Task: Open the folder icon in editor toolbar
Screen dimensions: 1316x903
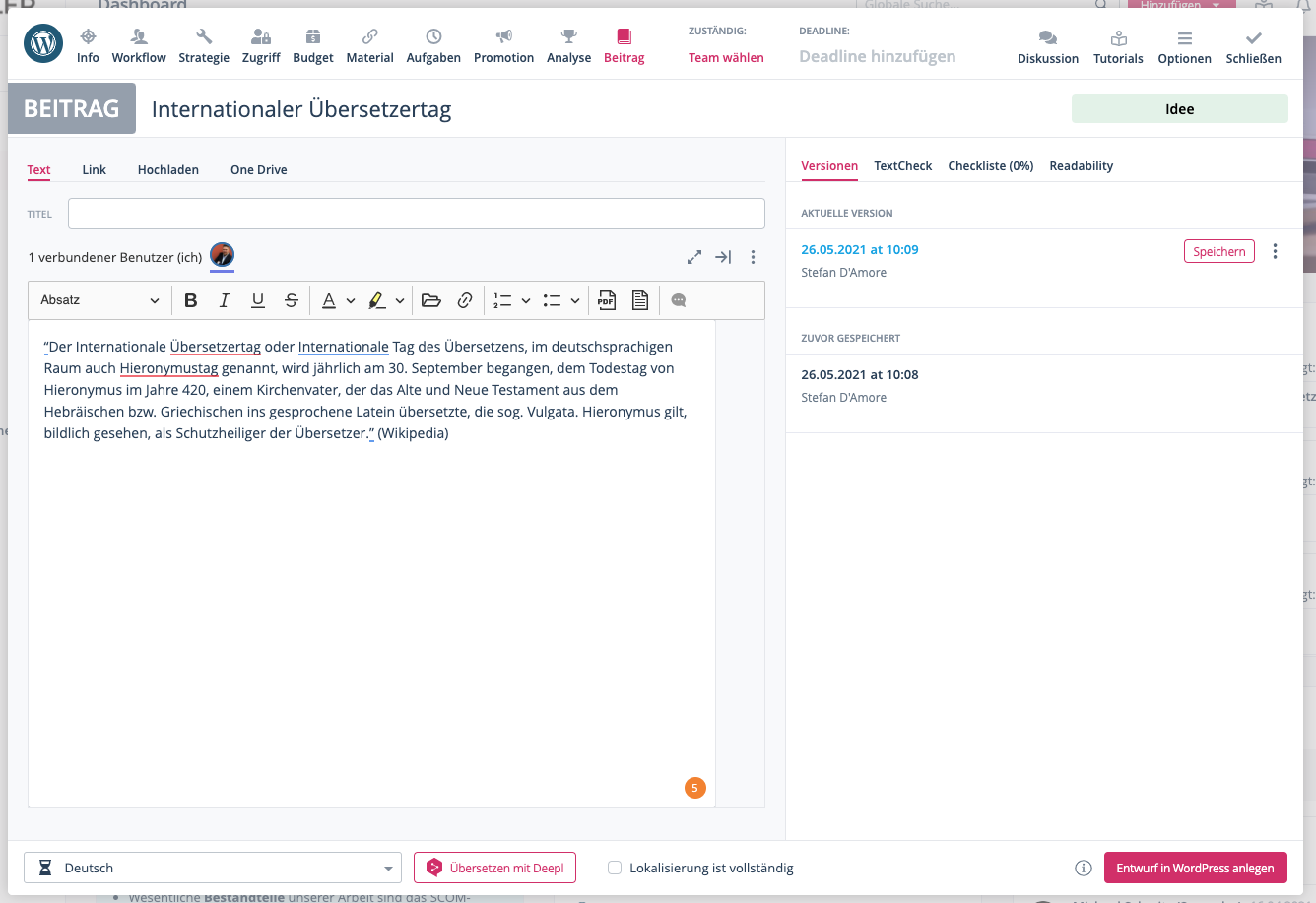Action: [430, 300]
